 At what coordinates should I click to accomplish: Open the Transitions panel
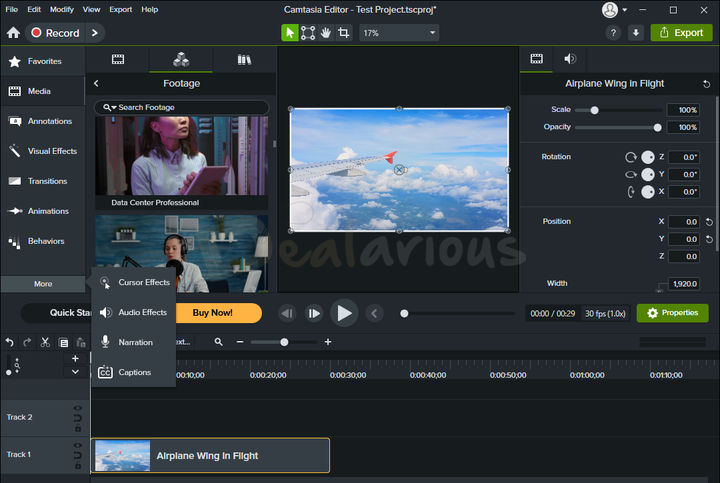[43, 181]
